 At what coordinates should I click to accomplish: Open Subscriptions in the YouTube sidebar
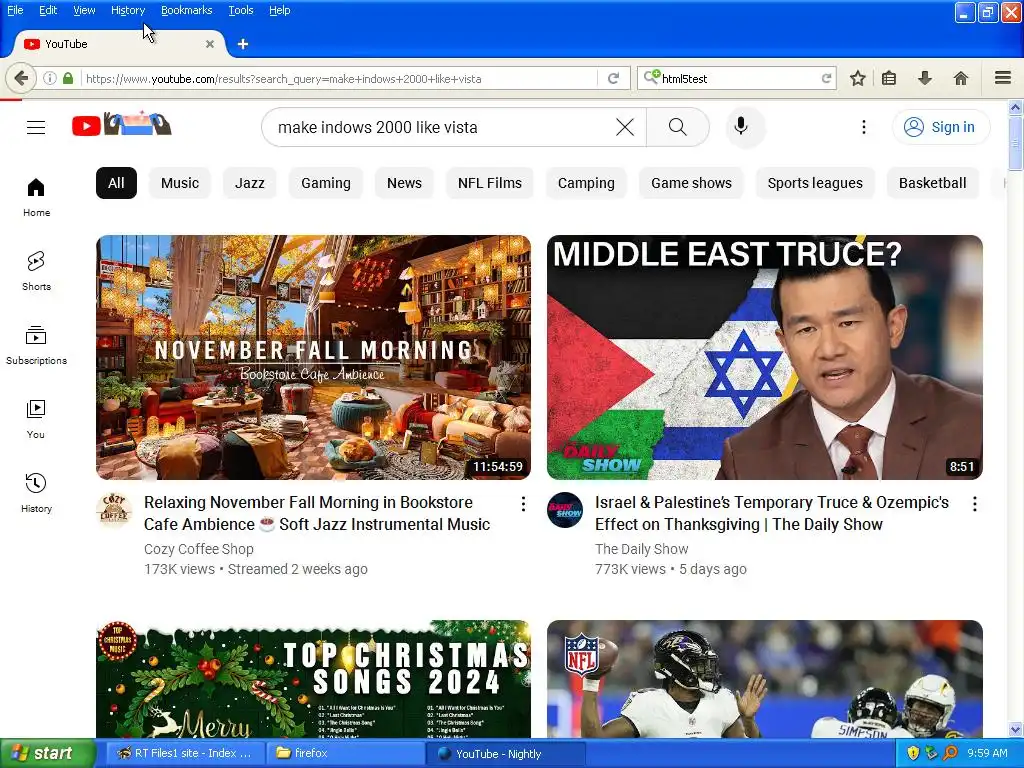click(36, 345)
